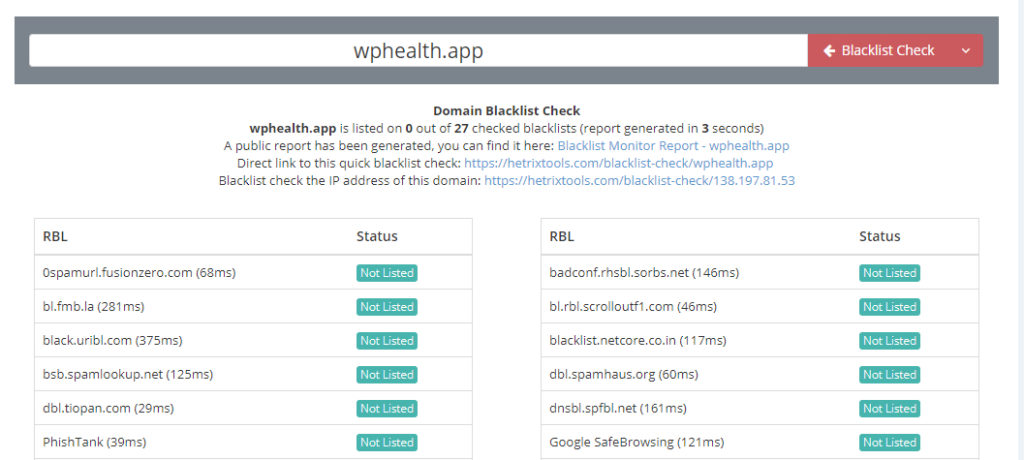Click the Not Listed status of dbl.spamhaus.org
The image size is (1024, 460).
(889, 375)
